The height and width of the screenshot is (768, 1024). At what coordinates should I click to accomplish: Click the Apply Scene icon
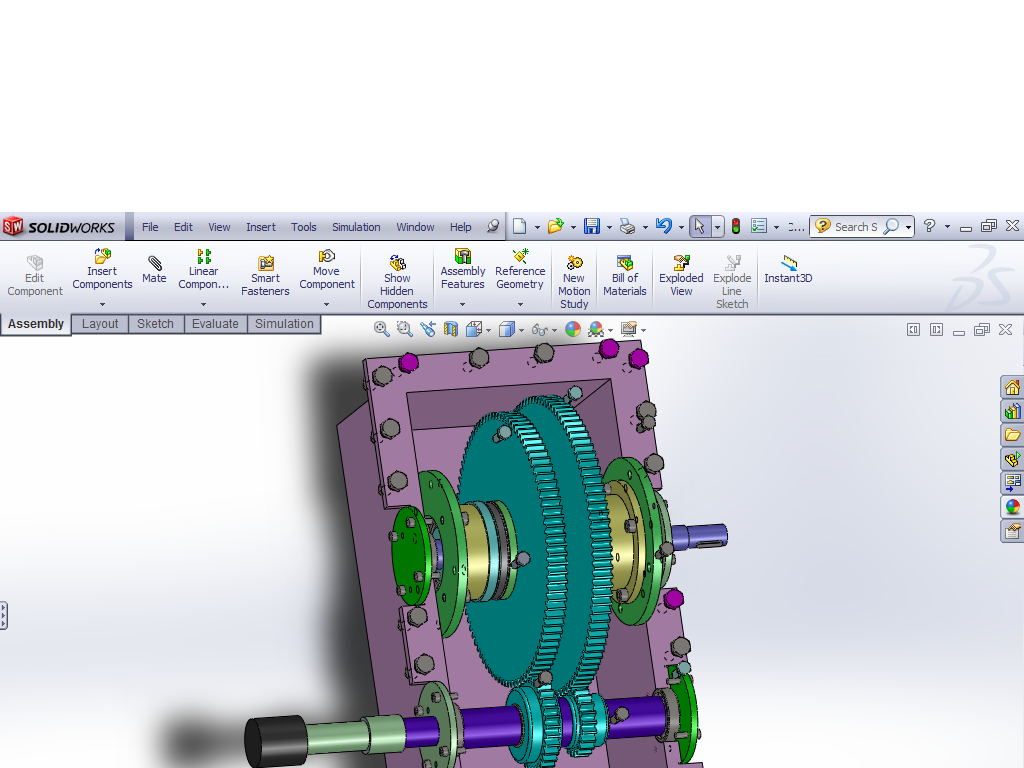click(596, 329)
